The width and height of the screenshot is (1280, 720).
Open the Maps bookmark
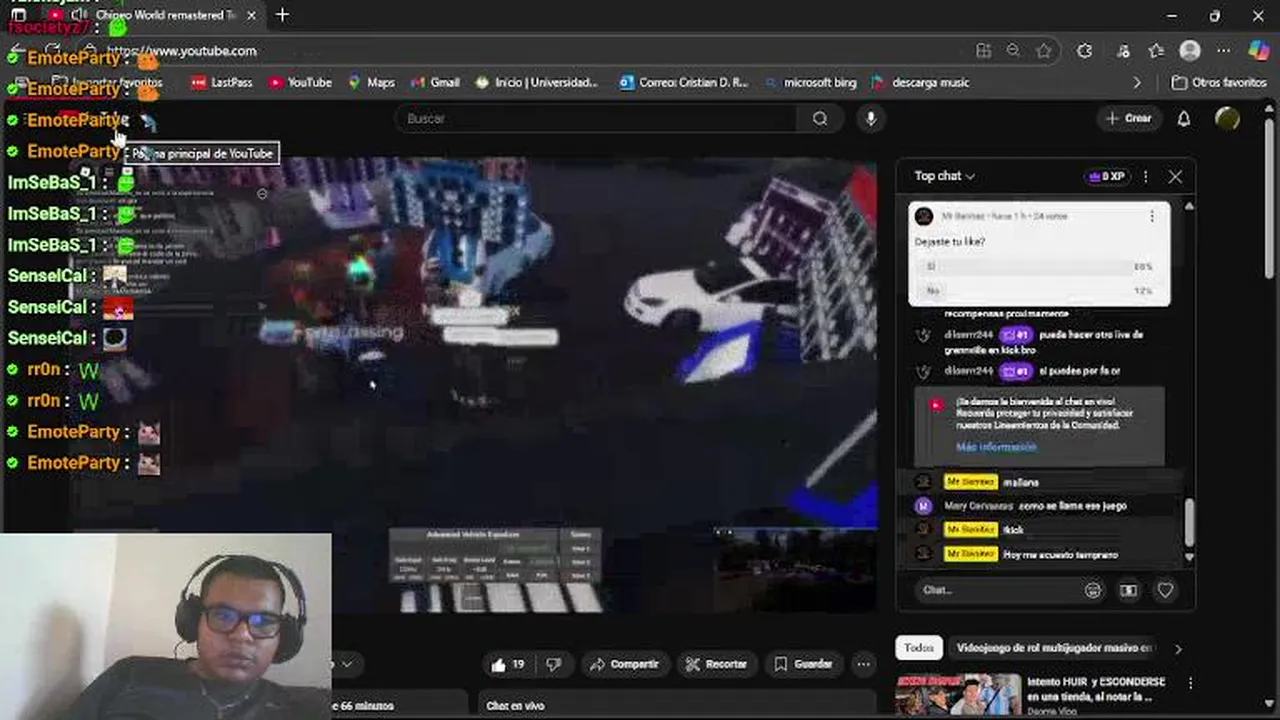(x=371, y=83)
